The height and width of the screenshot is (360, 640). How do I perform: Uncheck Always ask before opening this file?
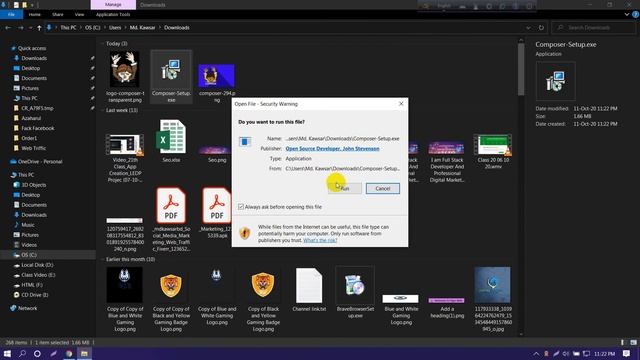click(241, 207)
